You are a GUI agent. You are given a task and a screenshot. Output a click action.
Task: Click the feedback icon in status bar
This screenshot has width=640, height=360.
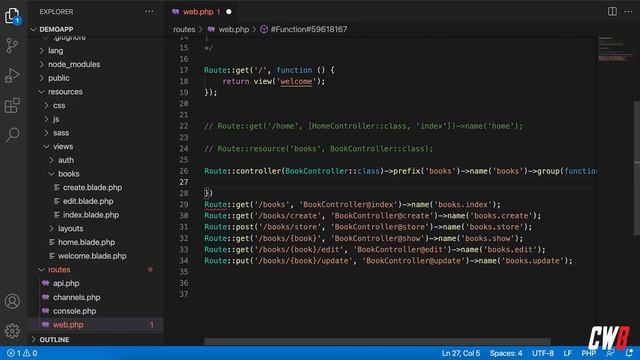tap(611, 353)
